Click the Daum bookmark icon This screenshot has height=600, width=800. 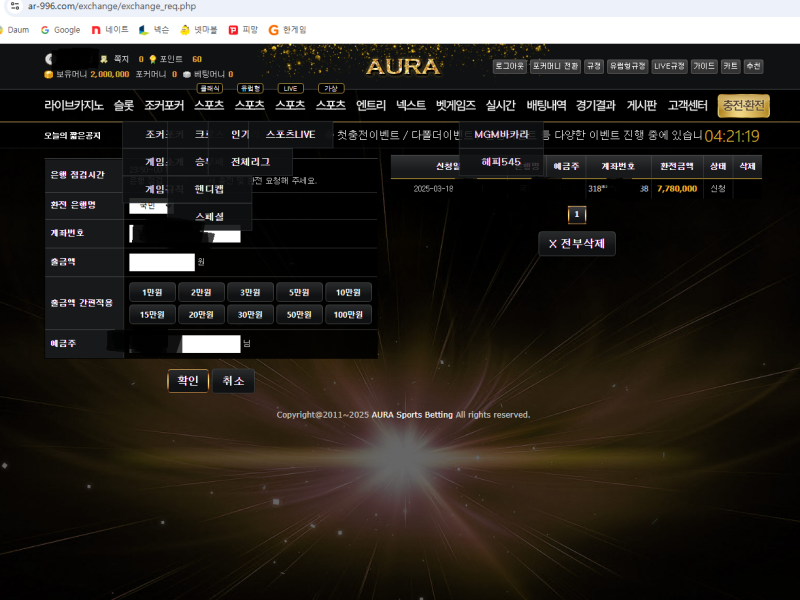pyautogui.click(x=5, y=30)
